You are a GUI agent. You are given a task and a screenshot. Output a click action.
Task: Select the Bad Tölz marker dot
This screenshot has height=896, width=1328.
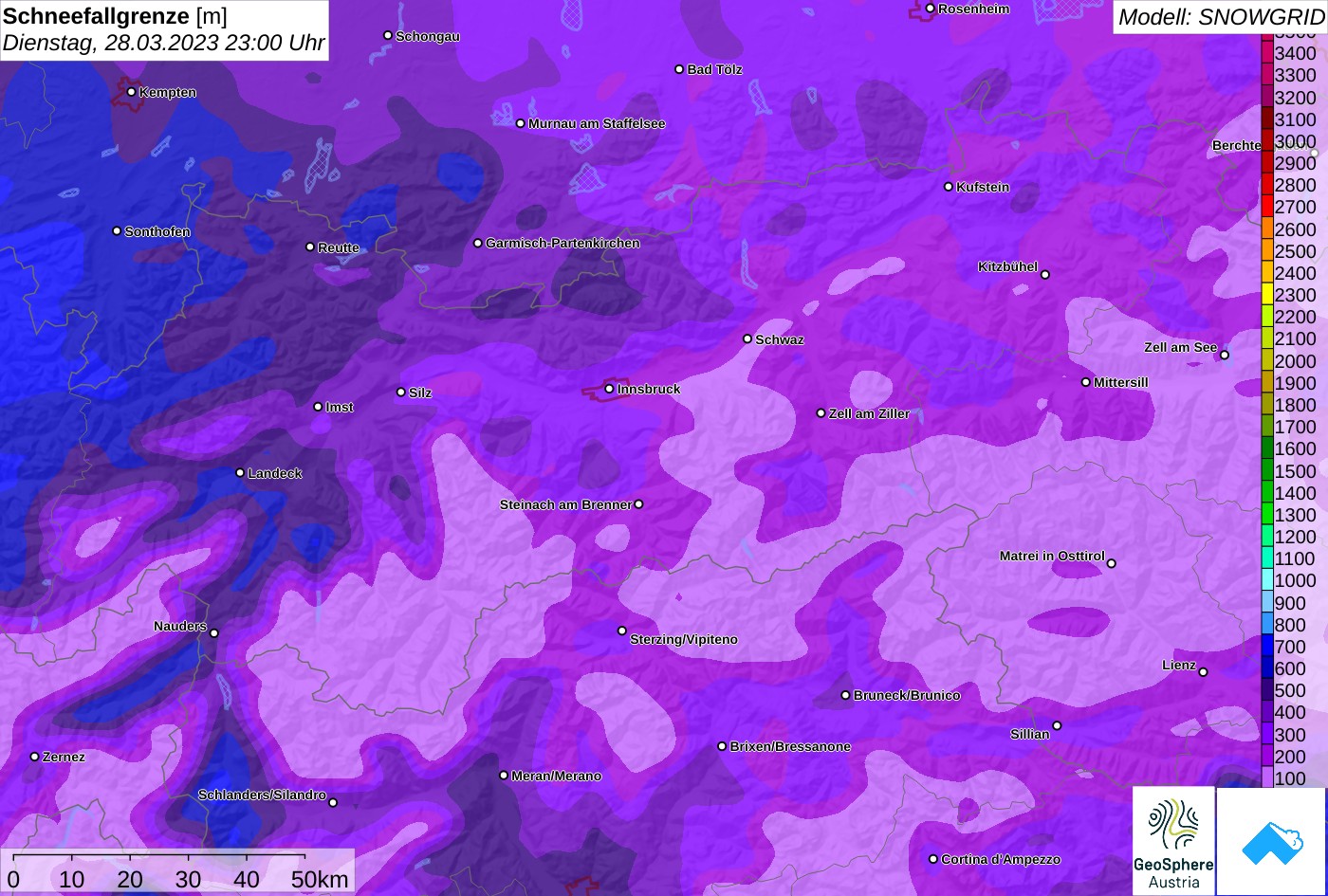pyautogui.click(x=679, y=69)
